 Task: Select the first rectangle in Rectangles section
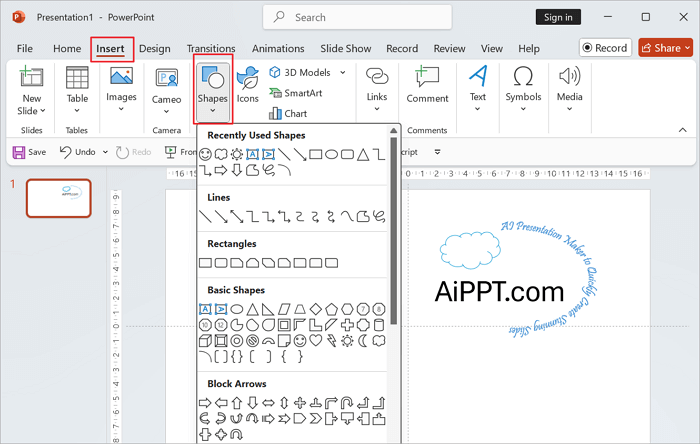point(205,263)
